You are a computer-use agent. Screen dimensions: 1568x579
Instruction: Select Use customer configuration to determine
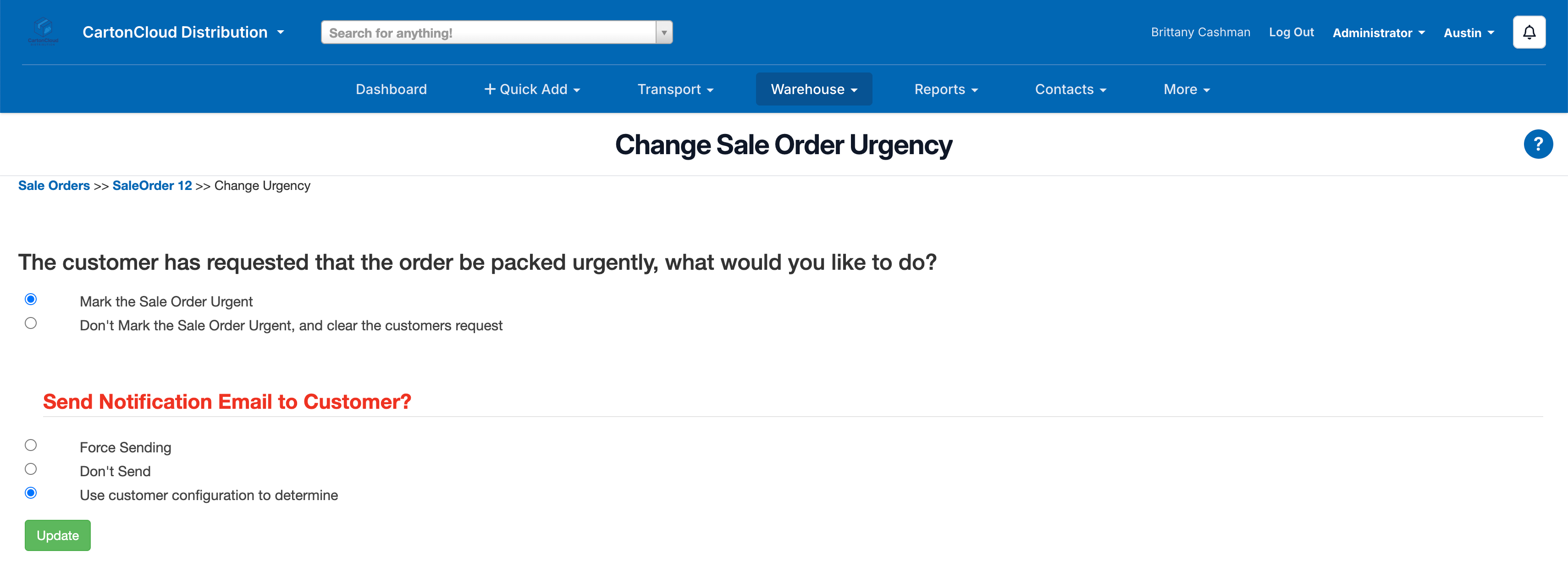click(31, 493)
